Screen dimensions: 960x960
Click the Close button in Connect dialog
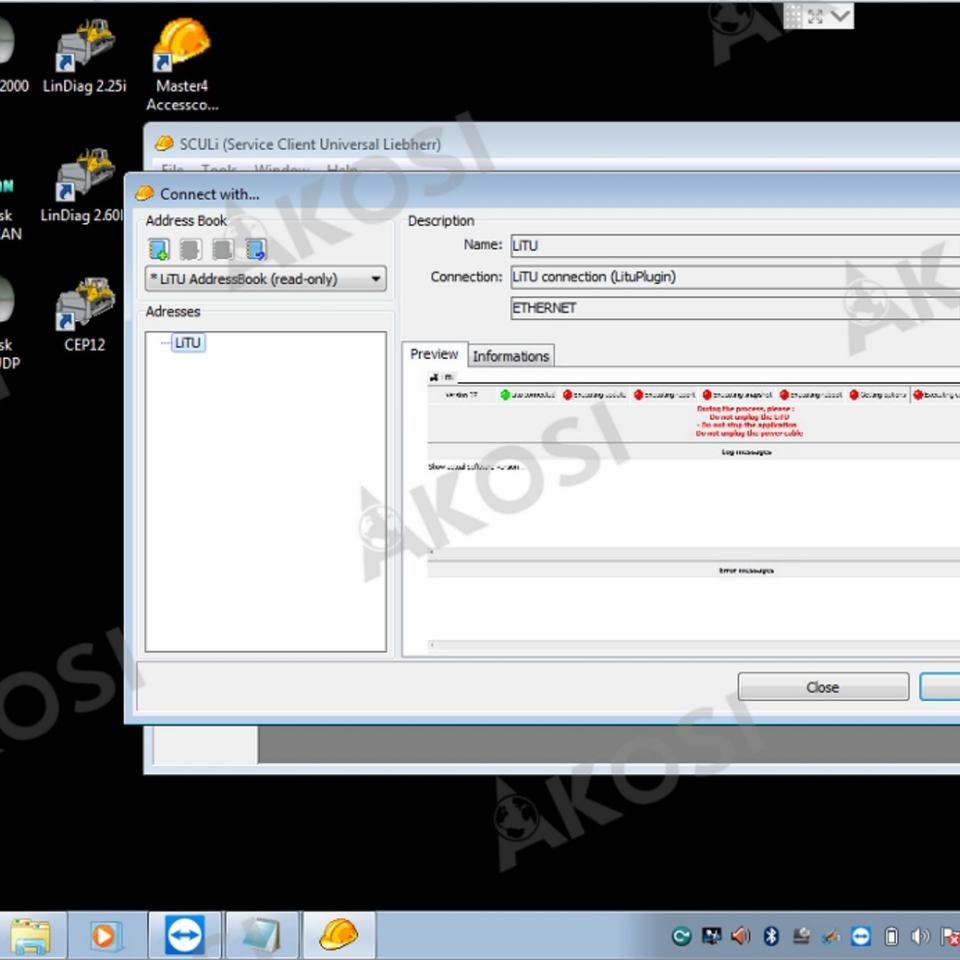point(823,687)
